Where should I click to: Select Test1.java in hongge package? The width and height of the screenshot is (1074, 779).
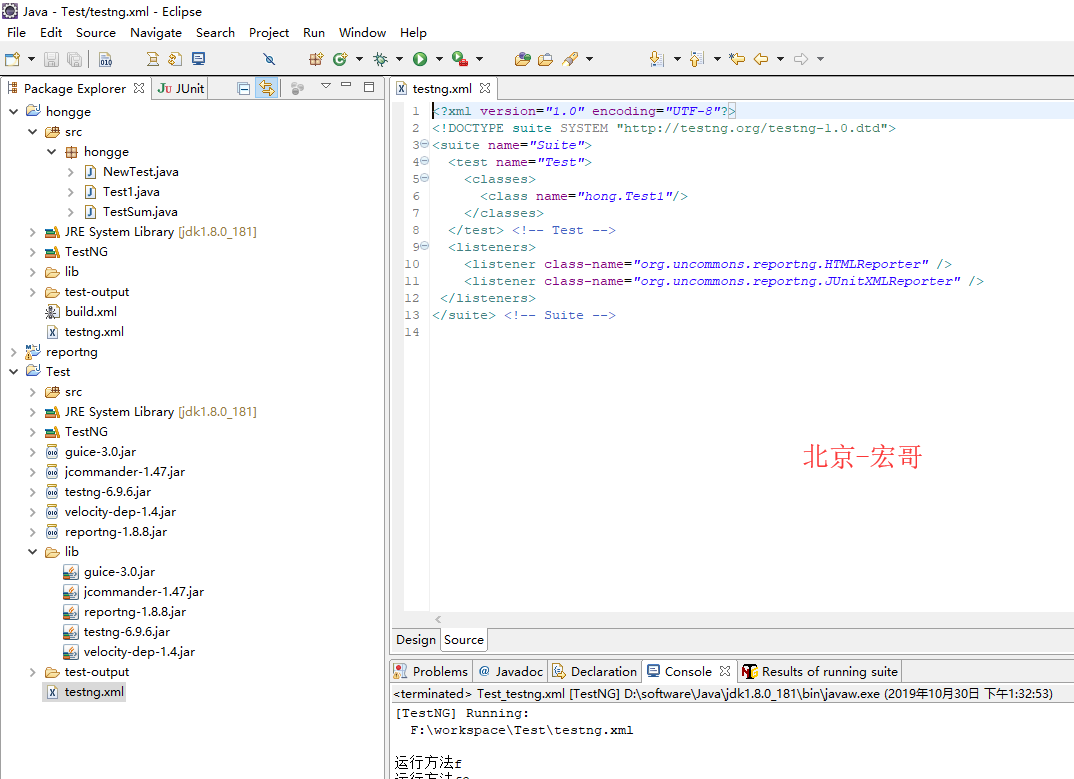[x=131, y=192]
